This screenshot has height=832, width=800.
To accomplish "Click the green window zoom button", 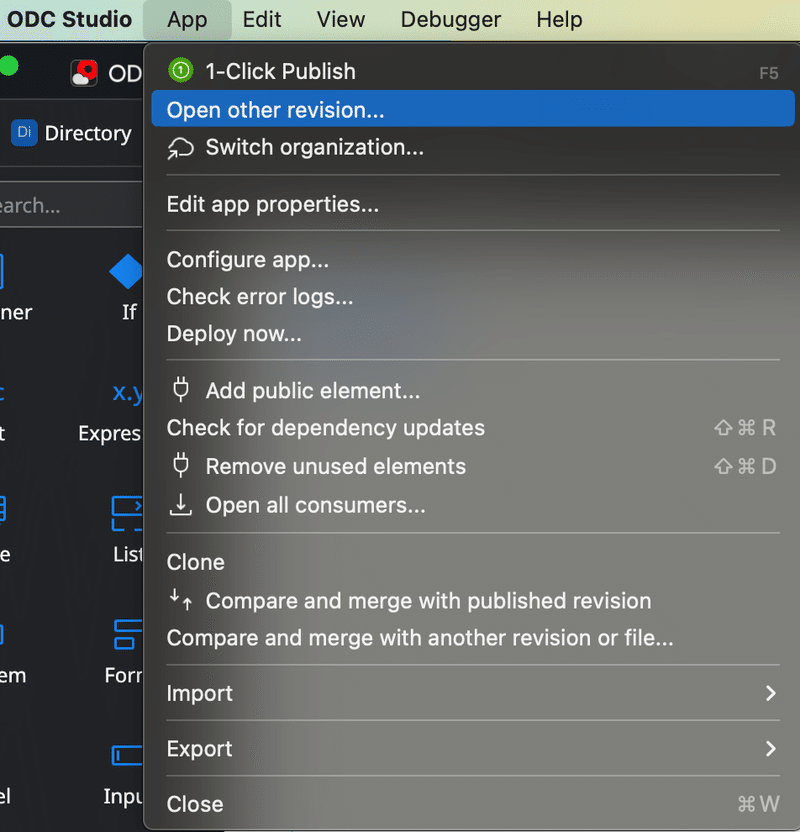I will click(x=9, y=66).
